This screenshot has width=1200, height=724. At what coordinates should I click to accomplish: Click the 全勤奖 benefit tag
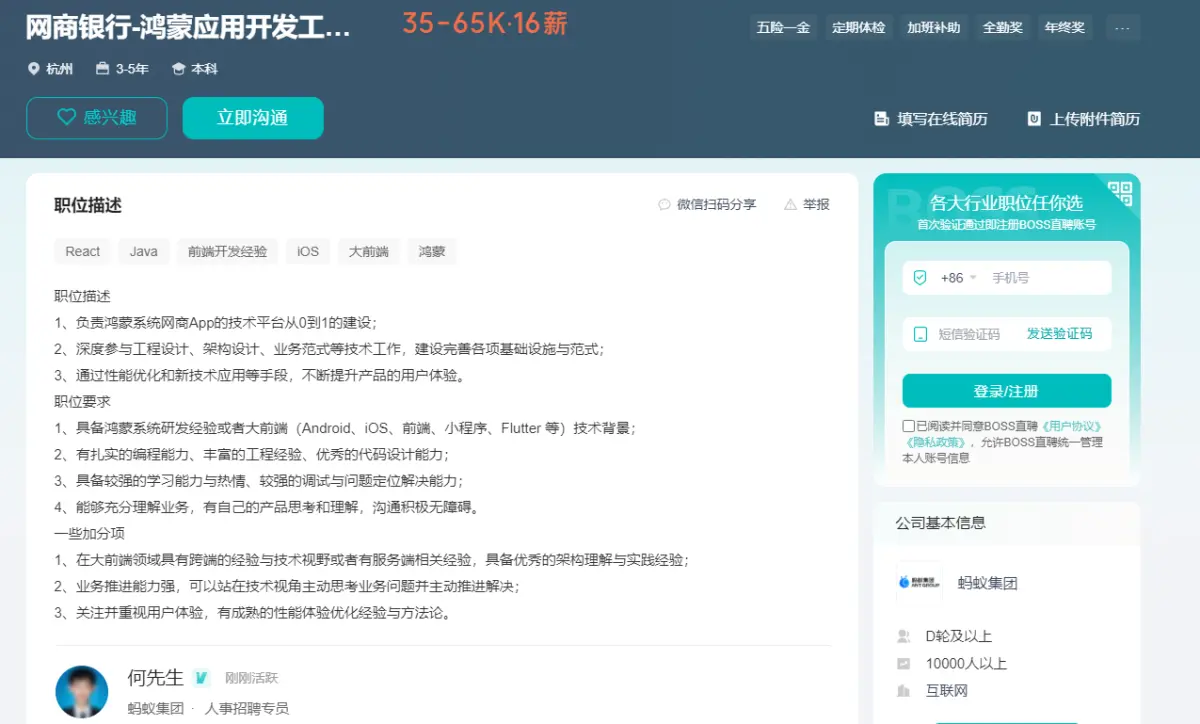[1003, 27]
